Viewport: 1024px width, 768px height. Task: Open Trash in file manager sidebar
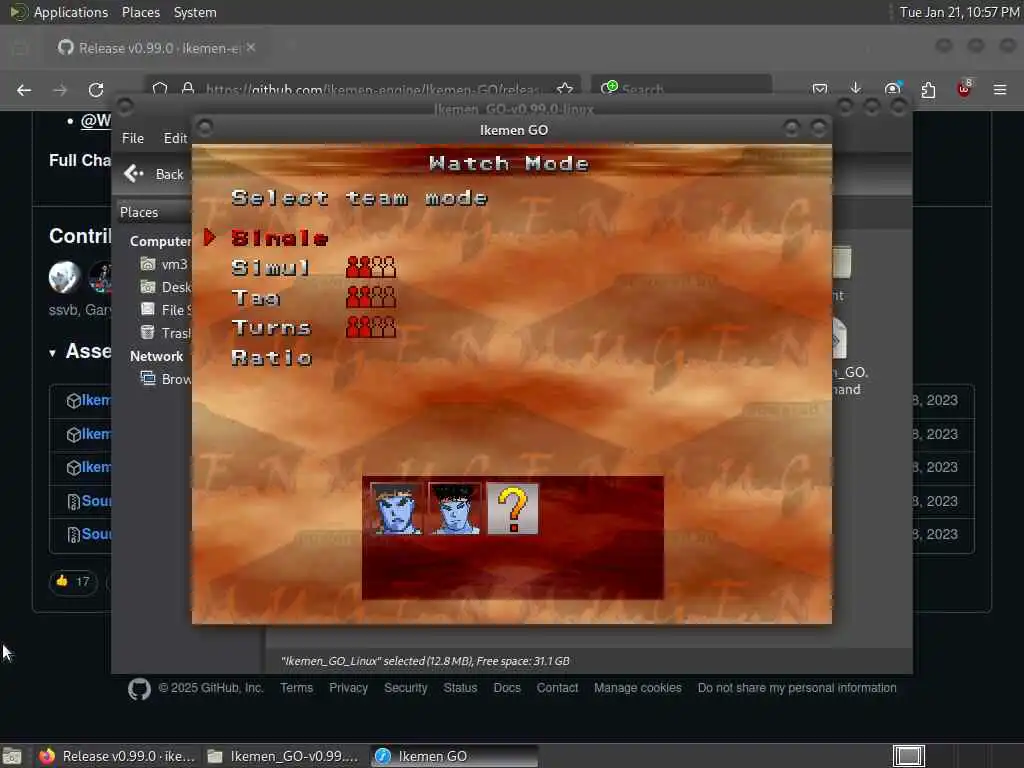coord(166,333)
